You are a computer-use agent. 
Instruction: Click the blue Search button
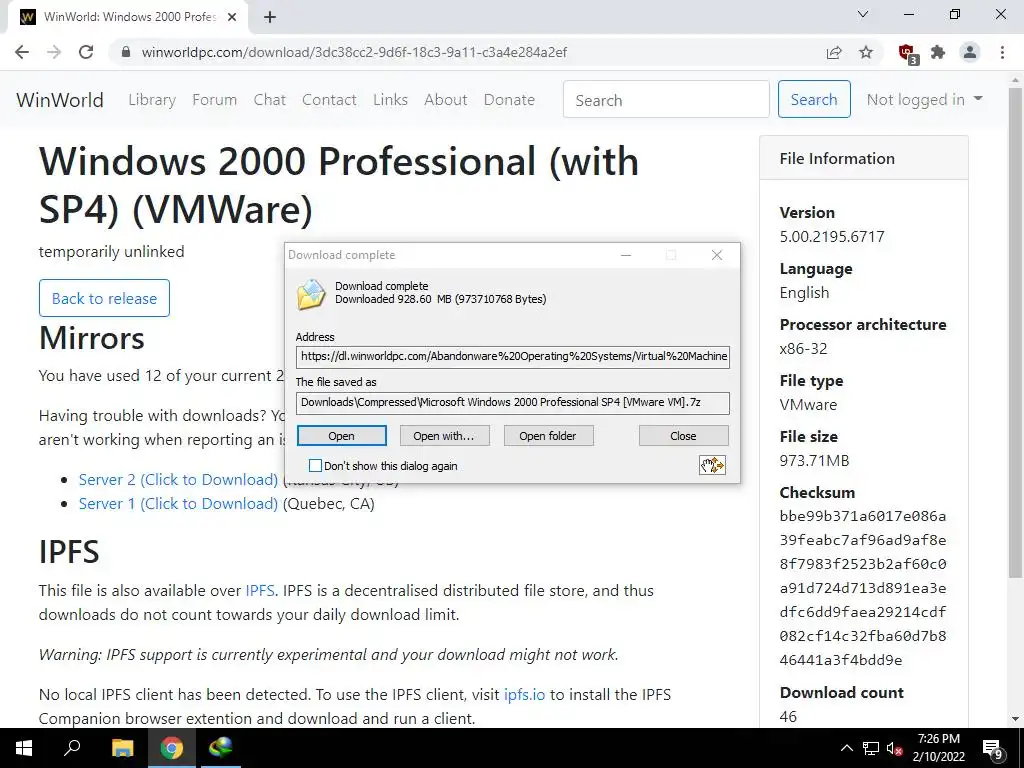(814, 99)
